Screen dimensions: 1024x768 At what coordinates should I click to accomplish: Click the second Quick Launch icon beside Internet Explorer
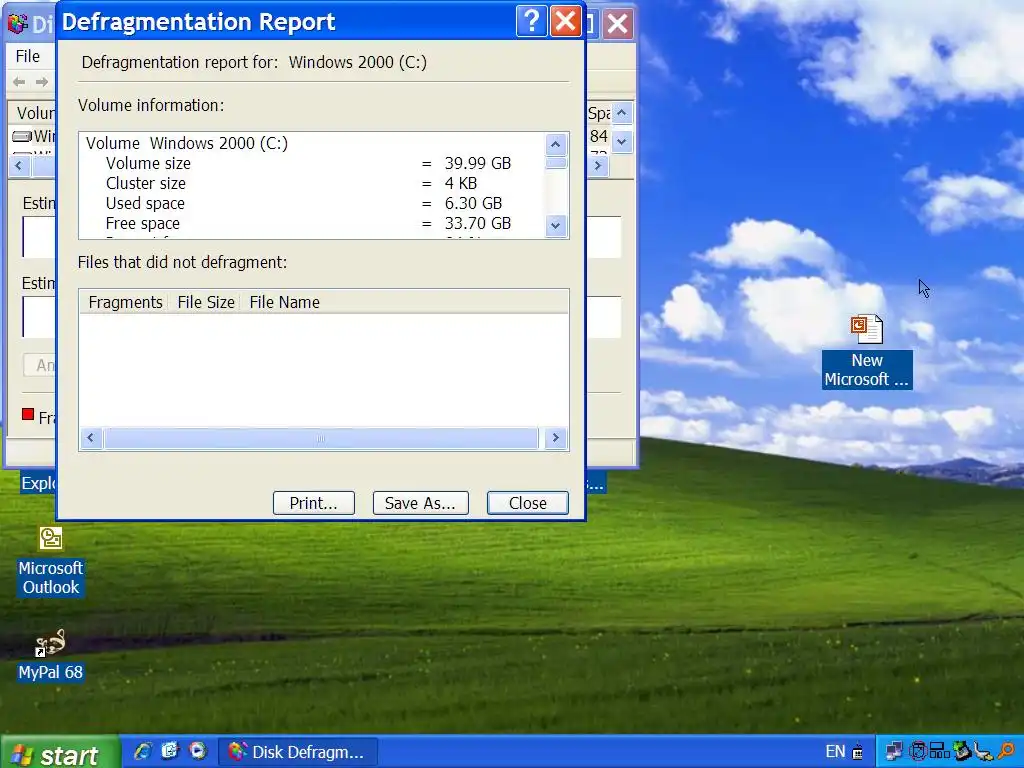click(x=170, y=752)
